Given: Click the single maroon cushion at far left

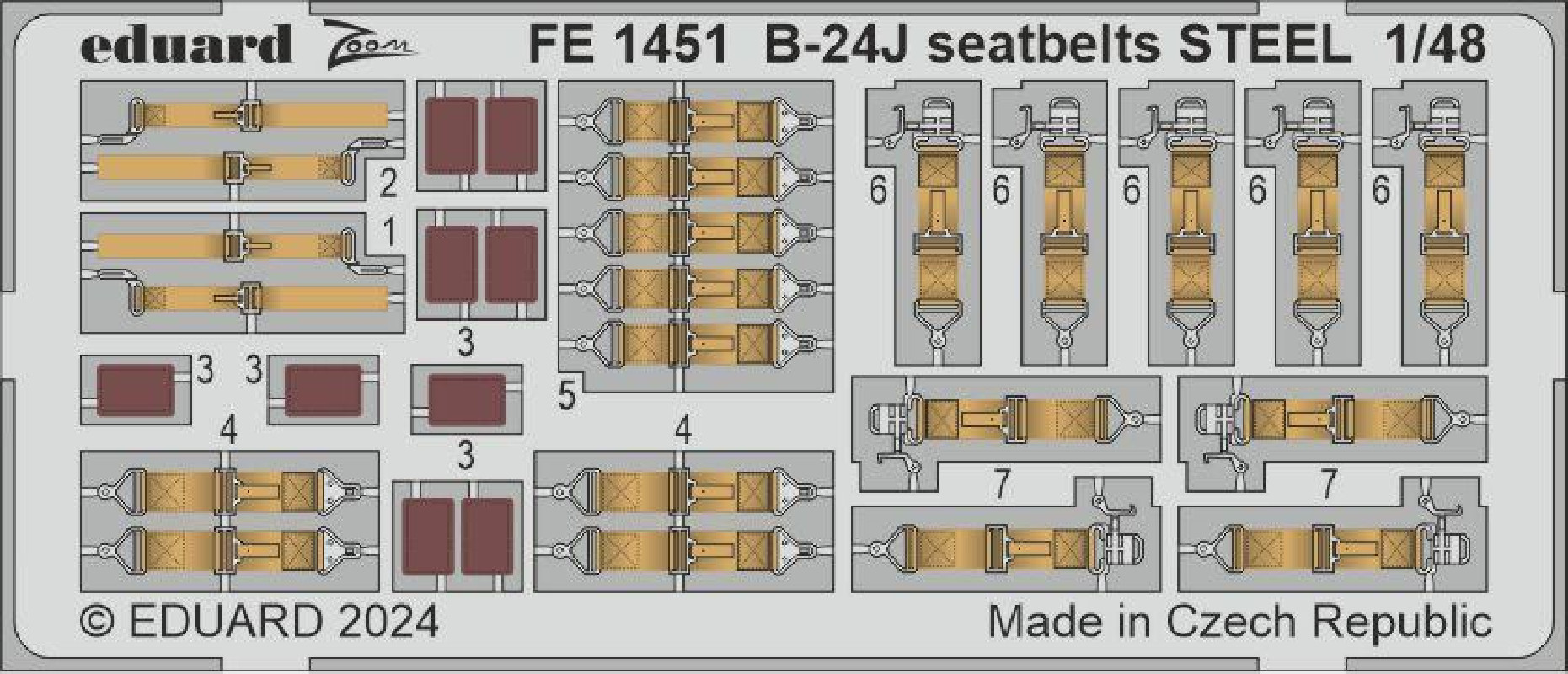Looking at the screenshot, I should (x=136, y=390).
